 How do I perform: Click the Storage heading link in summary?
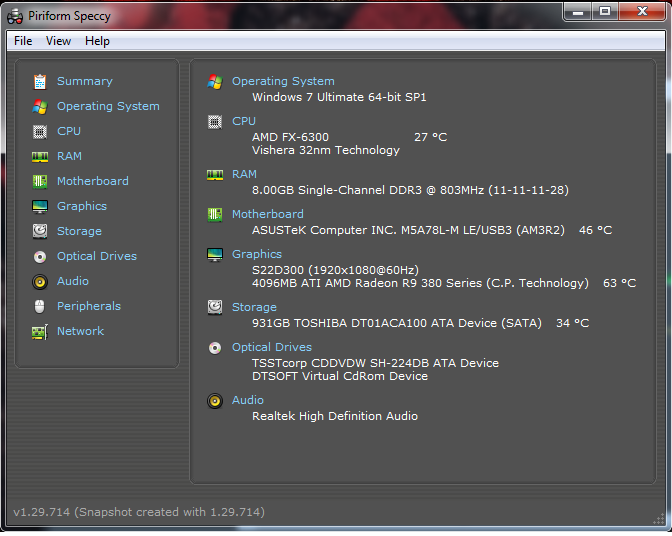point(254,307)
